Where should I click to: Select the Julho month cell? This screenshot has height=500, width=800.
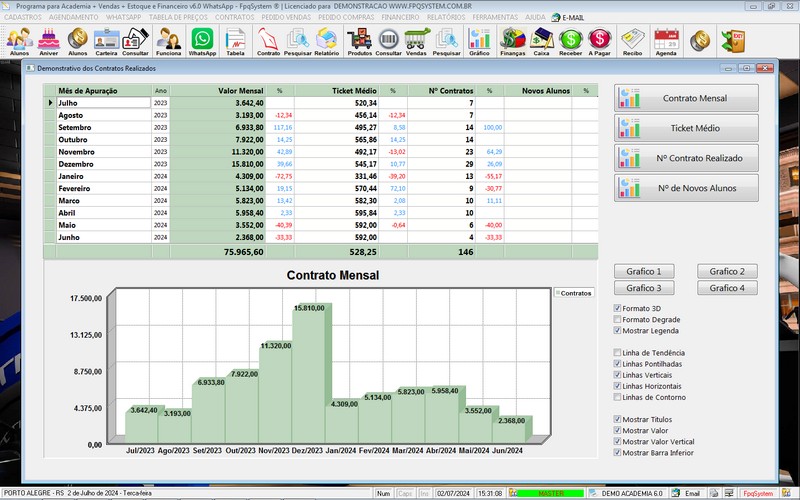[104, 103]
